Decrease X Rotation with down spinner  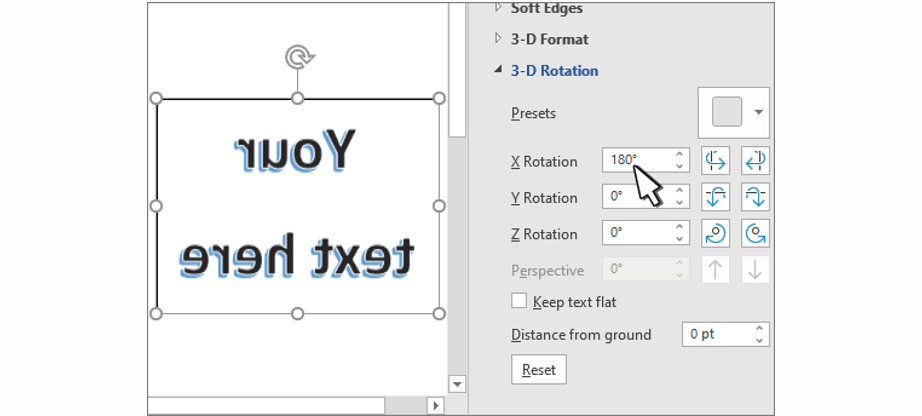(x=680, y=167)
